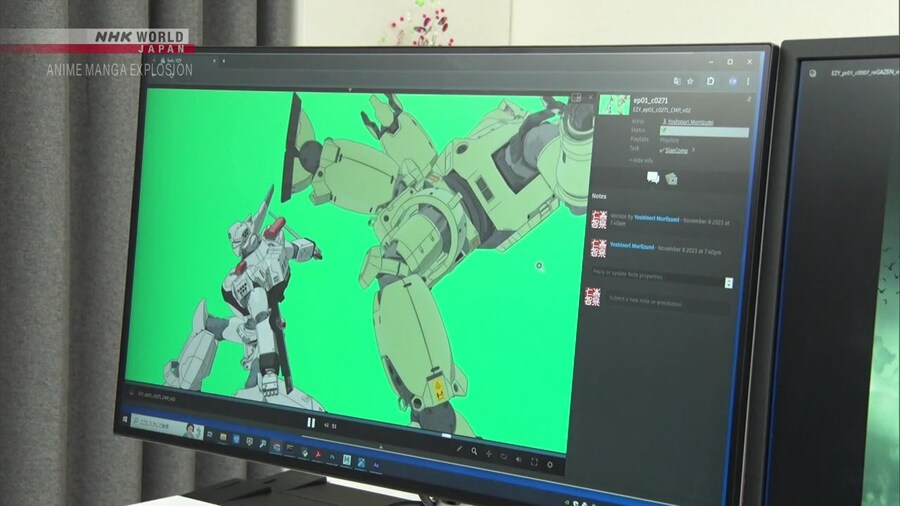Click the plus crosshair icon in player bar

[x=489, y=454]
